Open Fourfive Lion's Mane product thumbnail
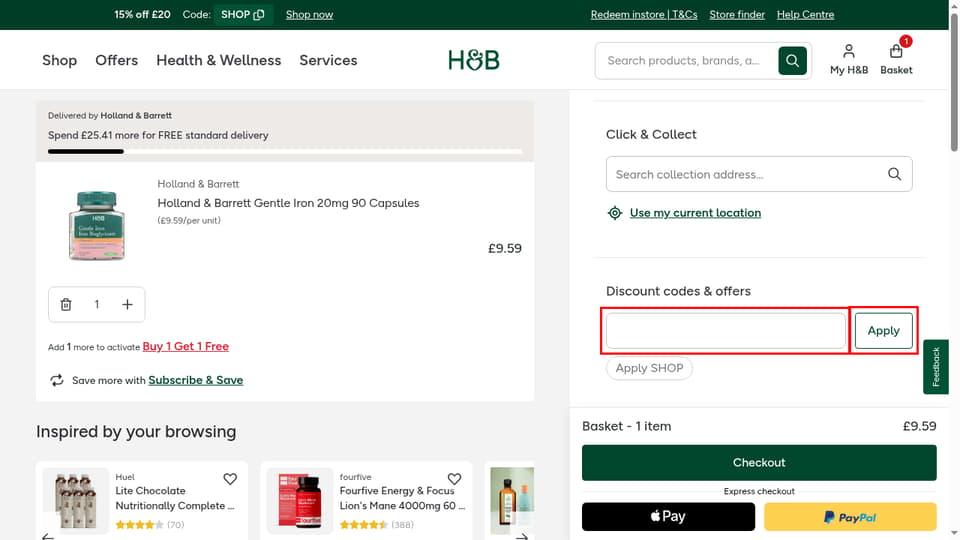The height and width of the screenshot is (540, 960). pos(300,501)
